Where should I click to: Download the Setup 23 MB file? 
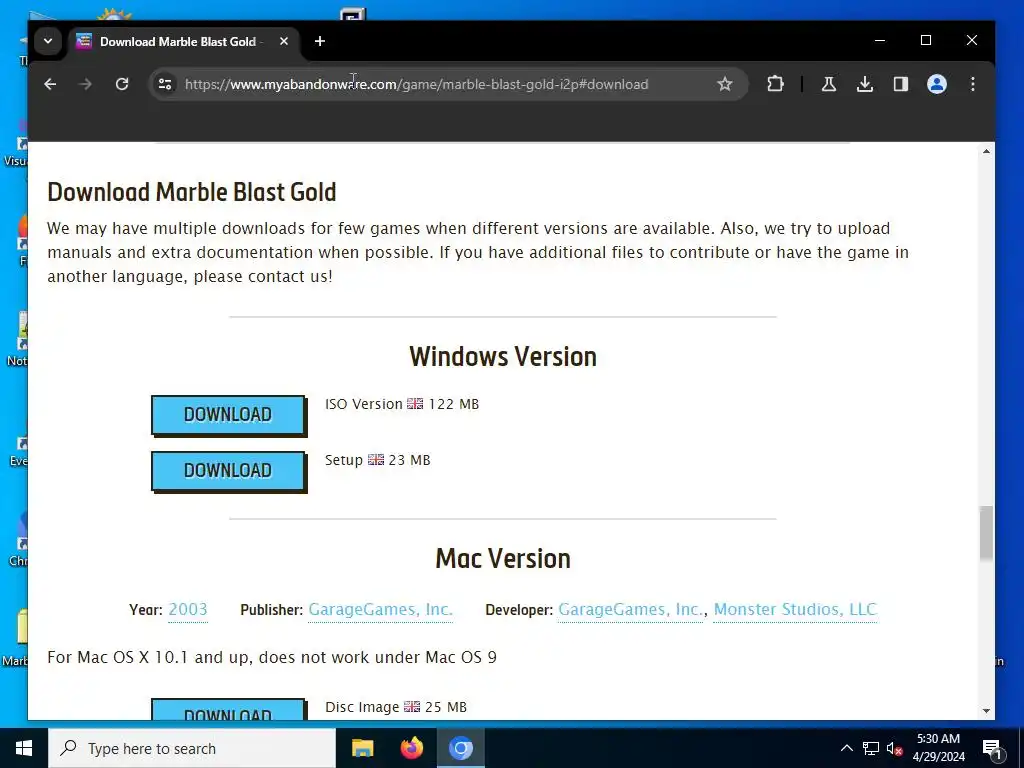[228, 471]
